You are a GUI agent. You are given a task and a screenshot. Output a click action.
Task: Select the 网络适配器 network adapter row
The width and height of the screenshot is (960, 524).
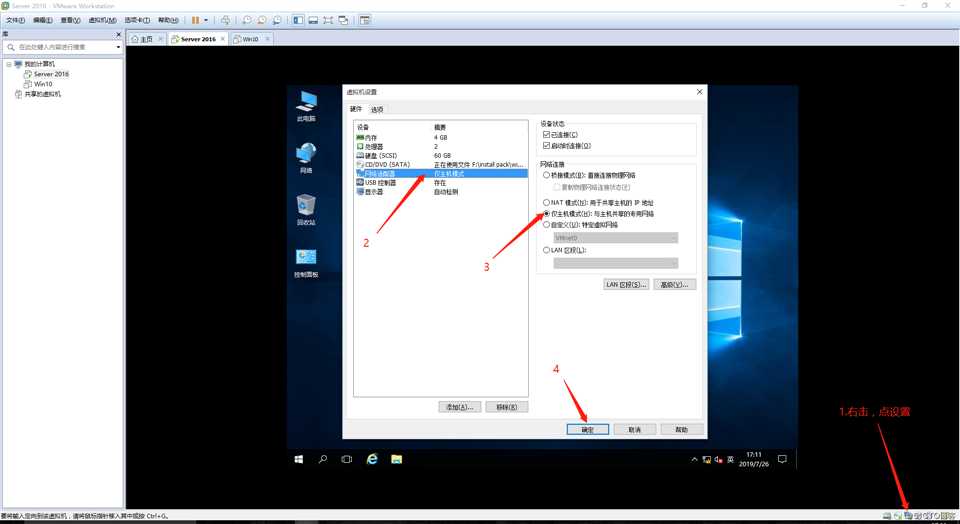(x=441, y=174)
